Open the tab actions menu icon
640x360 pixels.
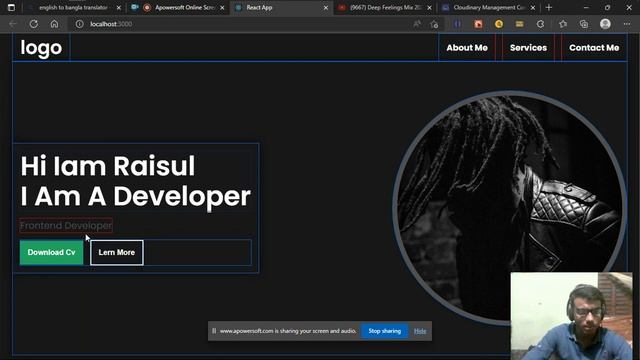point(11,7)
